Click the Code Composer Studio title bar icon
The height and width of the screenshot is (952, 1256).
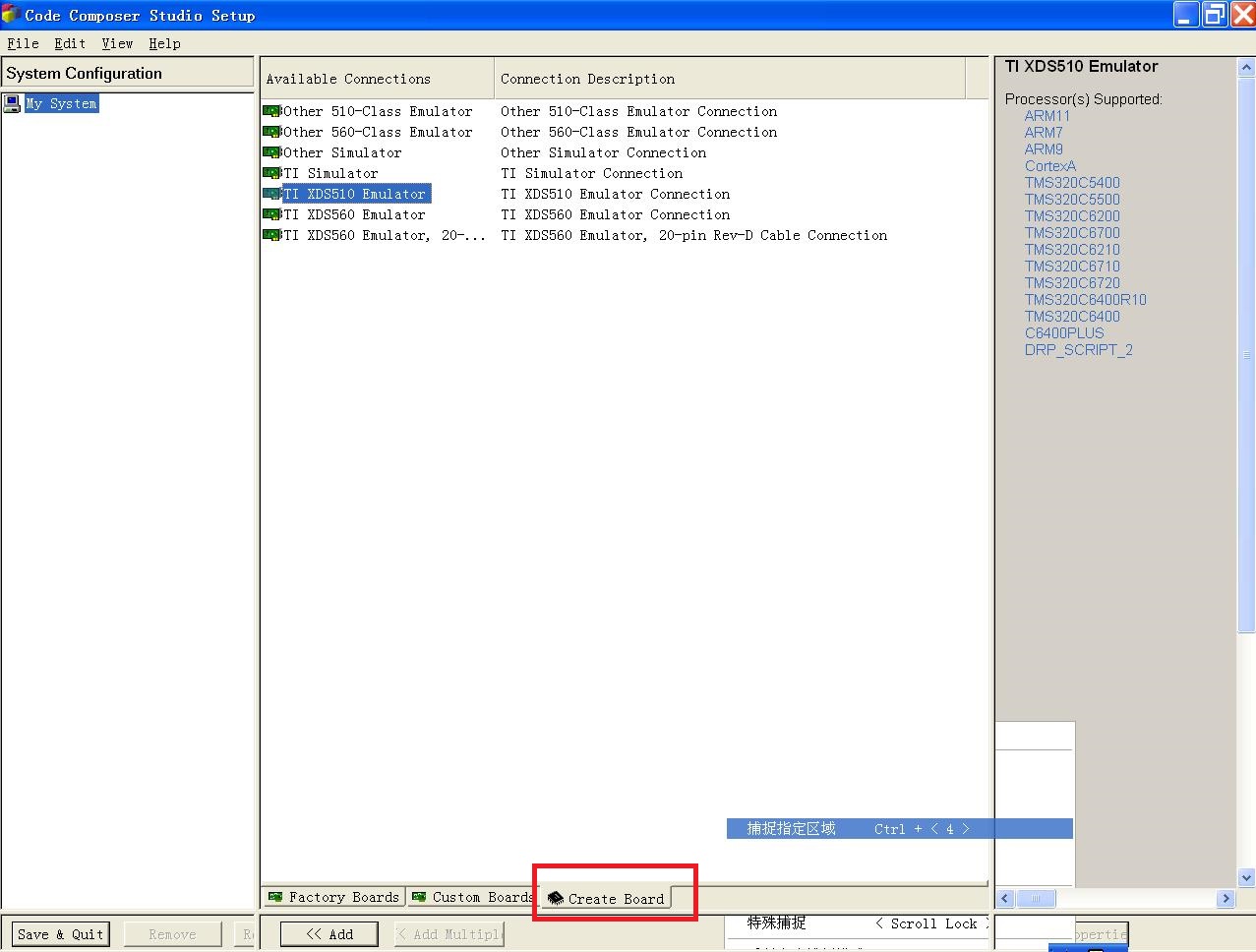11,15
